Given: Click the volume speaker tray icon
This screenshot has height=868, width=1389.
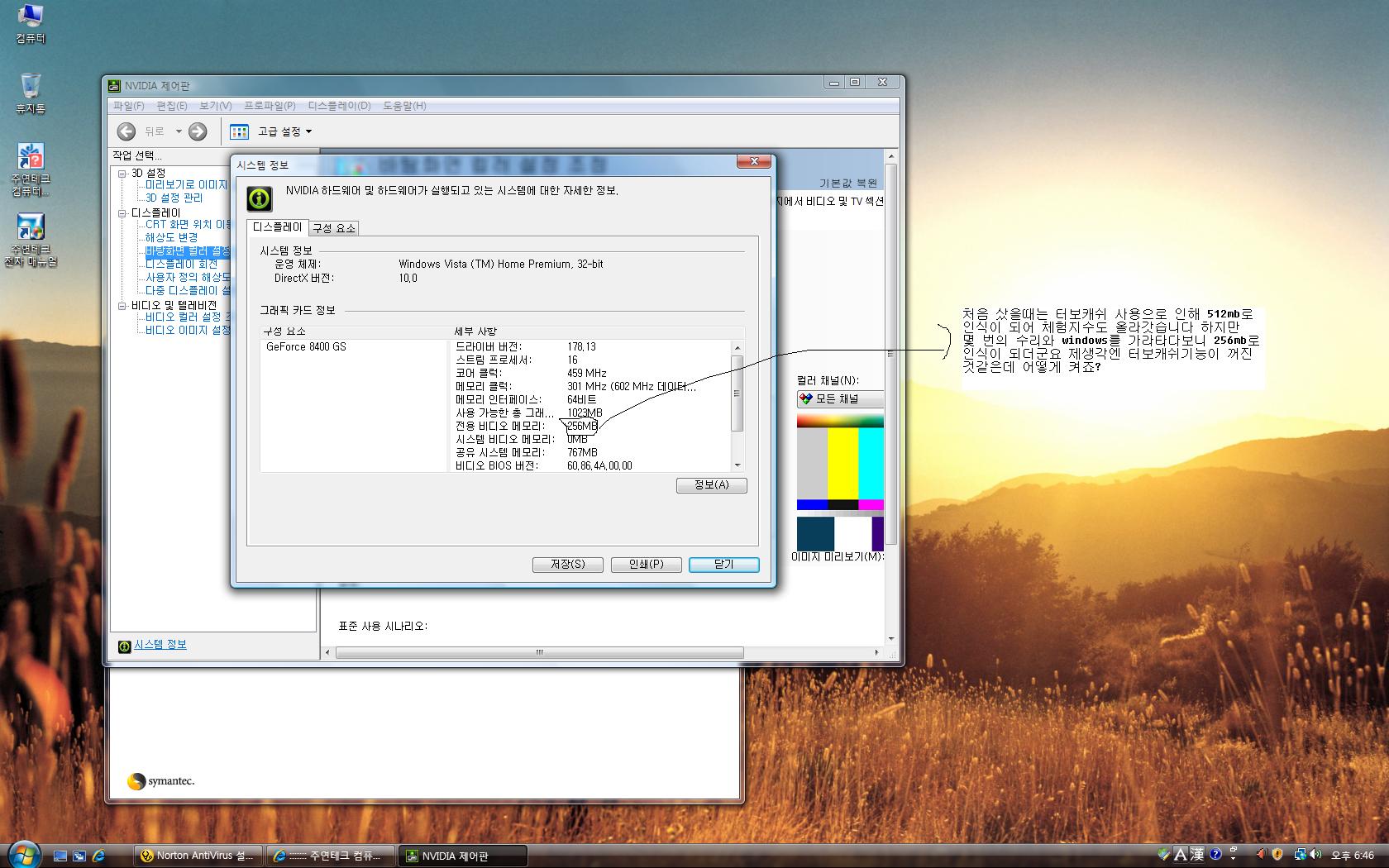Looking at the screenshot, I should tap(1315, 855).
